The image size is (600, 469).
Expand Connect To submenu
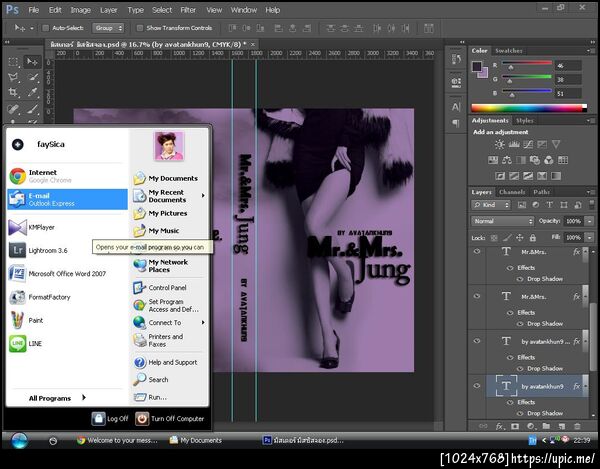203,322
